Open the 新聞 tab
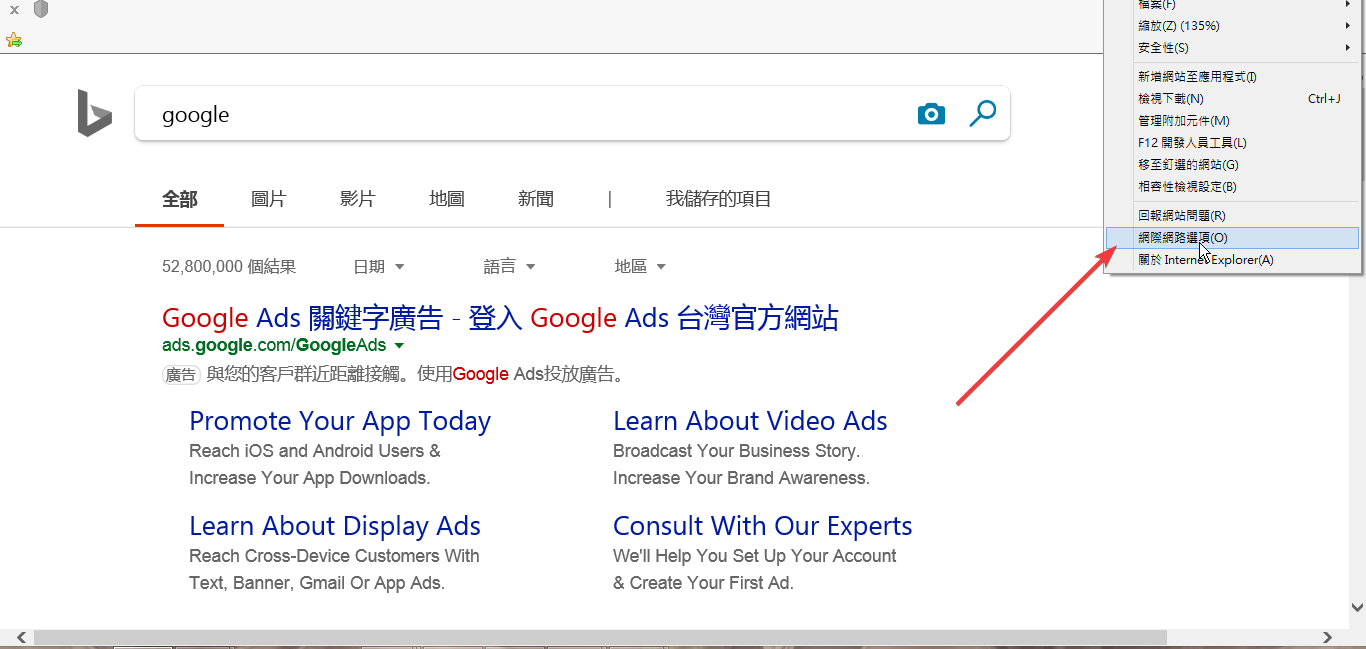The image size is (1366, 649). (536, 199)
